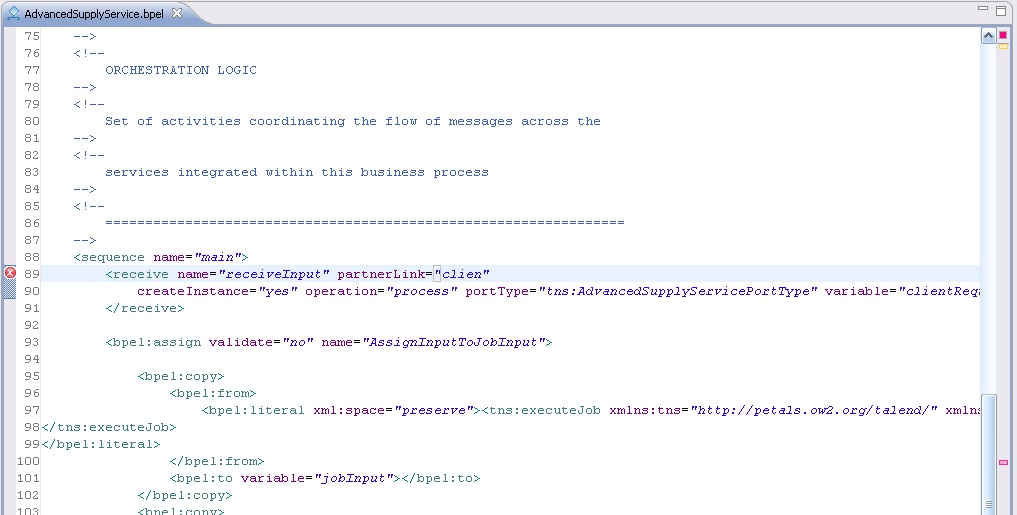The width and height of the screenshot is (1017, 515).
Task: Click the vertical scrollbar up arrow
Action: point(988,36)
